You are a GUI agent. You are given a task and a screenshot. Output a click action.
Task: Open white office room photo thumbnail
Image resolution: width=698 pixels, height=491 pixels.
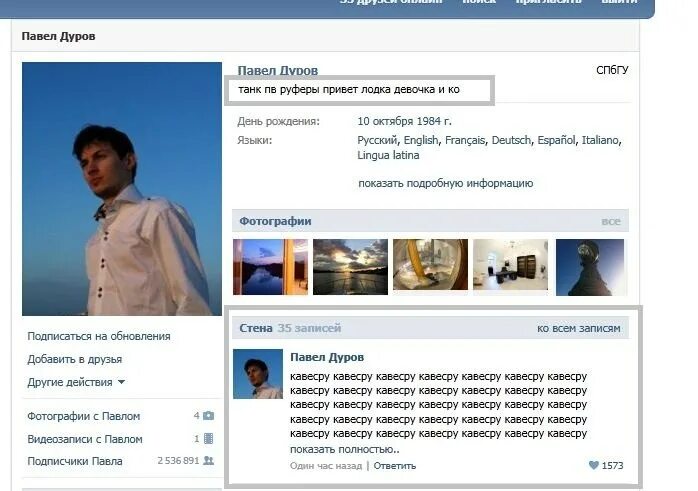511,264
